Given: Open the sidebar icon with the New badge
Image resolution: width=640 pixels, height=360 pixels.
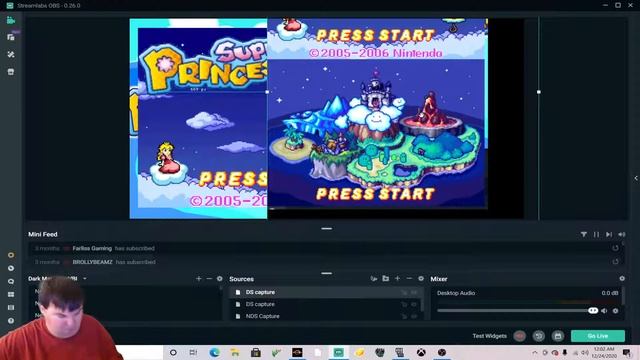Looking at the screenshot, I should coord(11,37).
